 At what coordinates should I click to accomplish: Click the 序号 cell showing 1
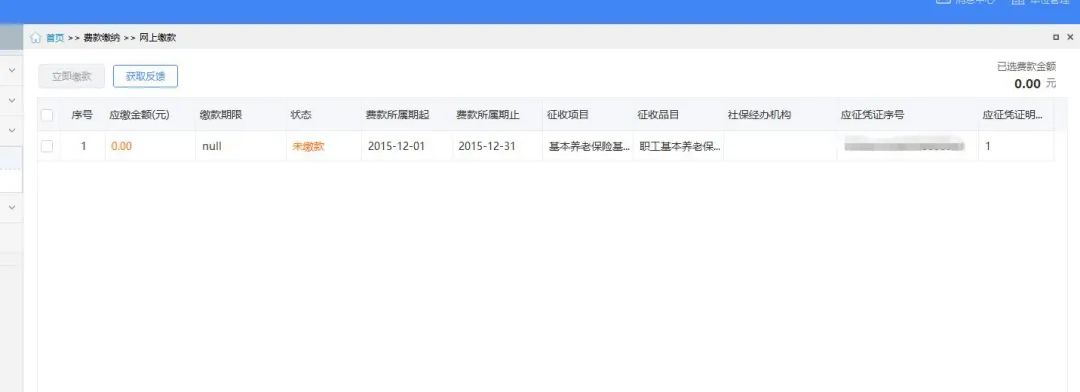pos(83,146)
